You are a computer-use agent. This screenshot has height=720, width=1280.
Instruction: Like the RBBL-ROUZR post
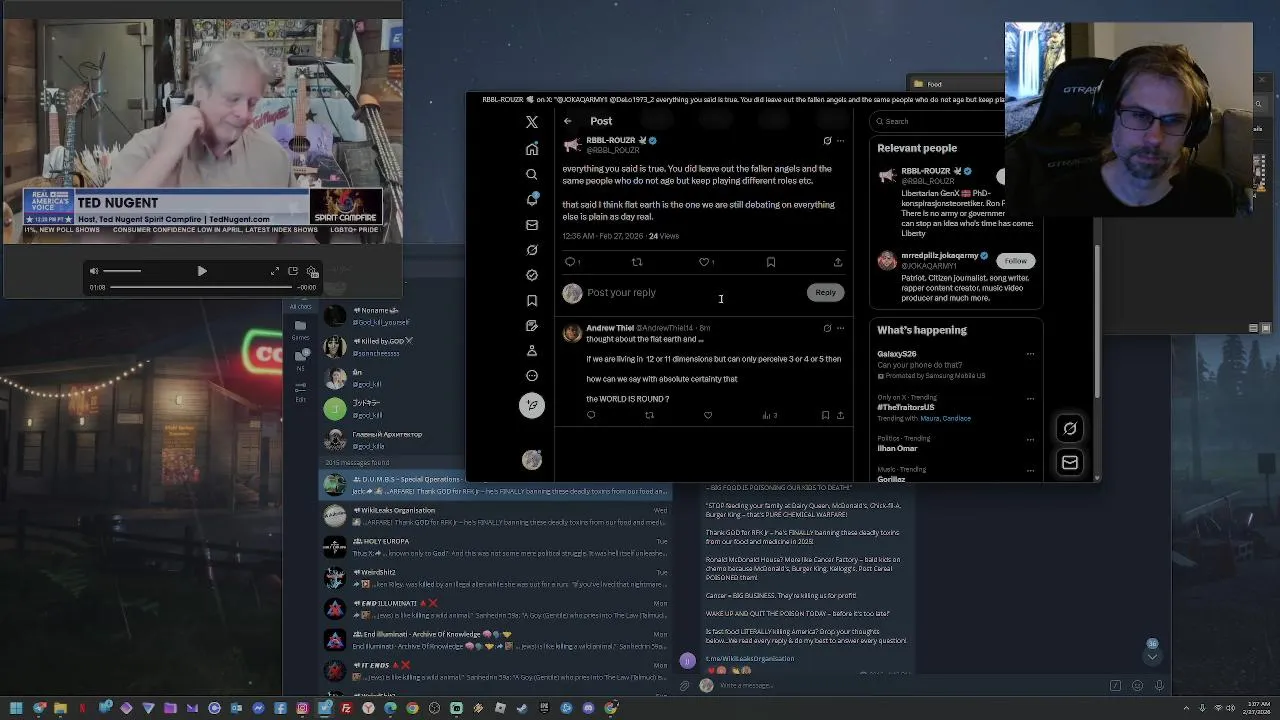pos(704,262)
